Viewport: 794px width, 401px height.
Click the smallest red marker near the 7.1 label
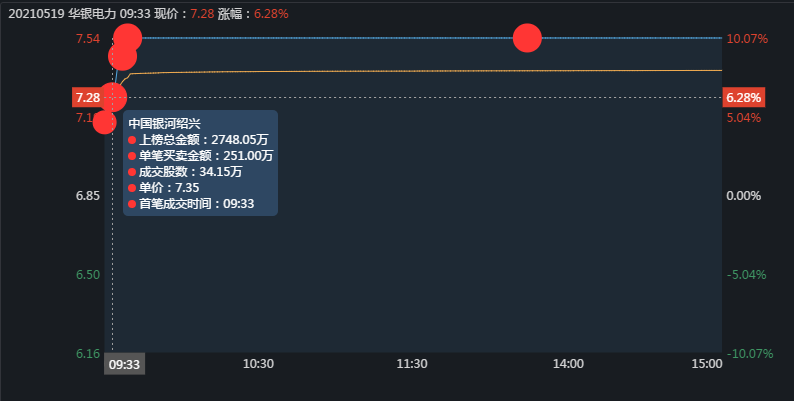tap(104, 122)
